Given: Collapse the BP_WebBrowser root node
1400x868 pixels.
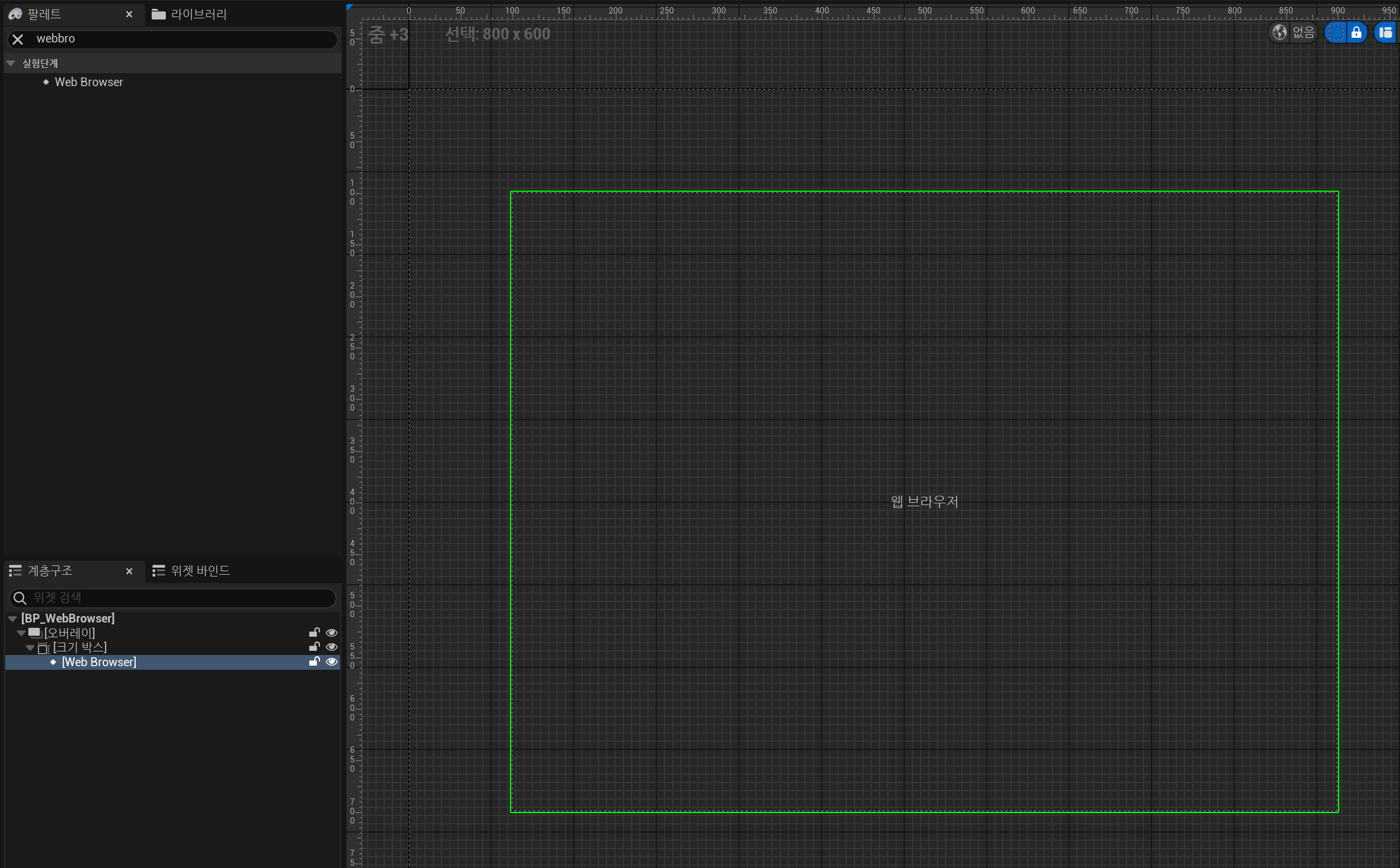Looking at the screenshot, I should pyautogui.click(x=12, y=618).
